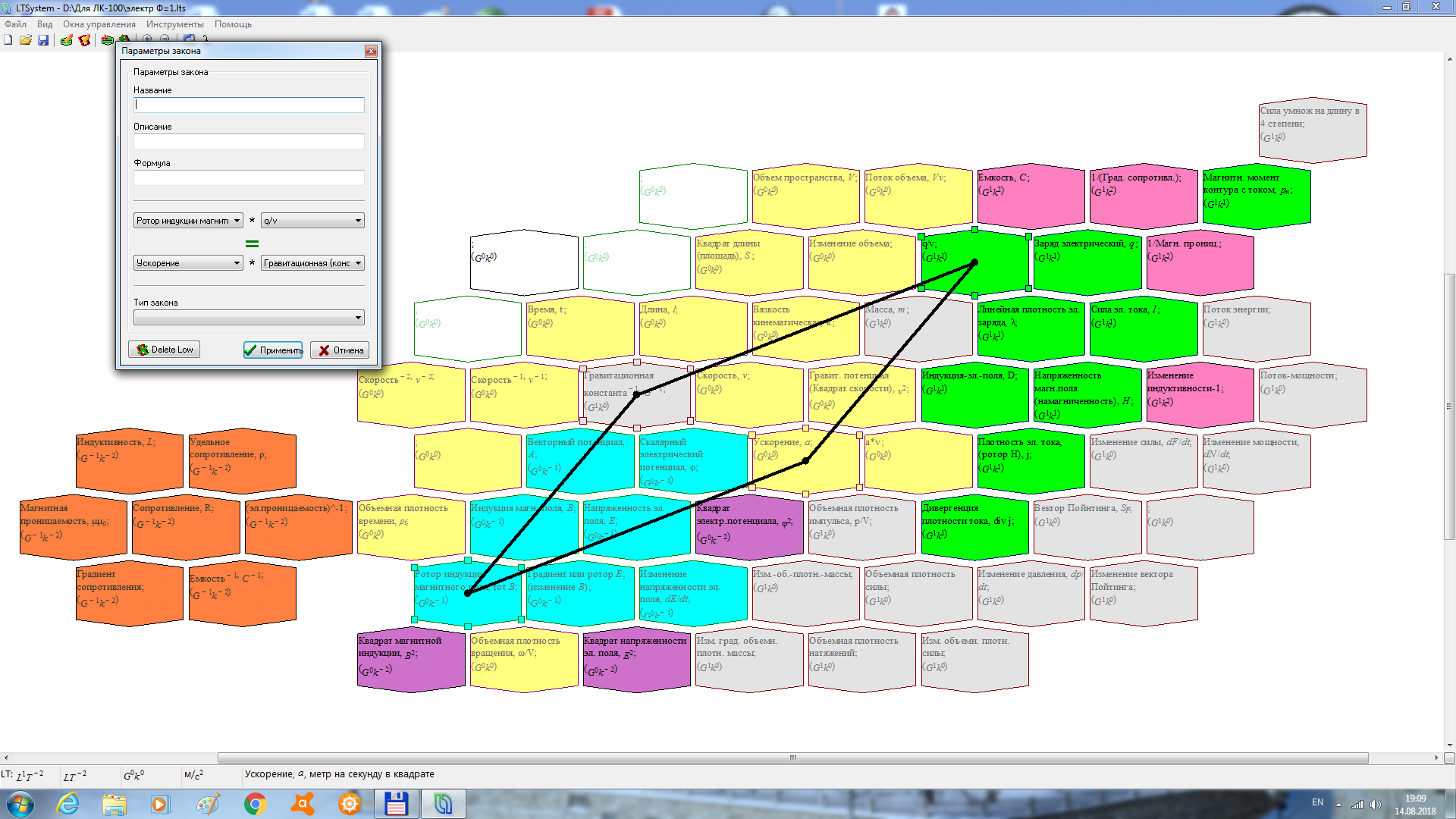Screen dimensions: 1456x819
Task: Click the Delete Low button
Action: (x=165, y=350)
